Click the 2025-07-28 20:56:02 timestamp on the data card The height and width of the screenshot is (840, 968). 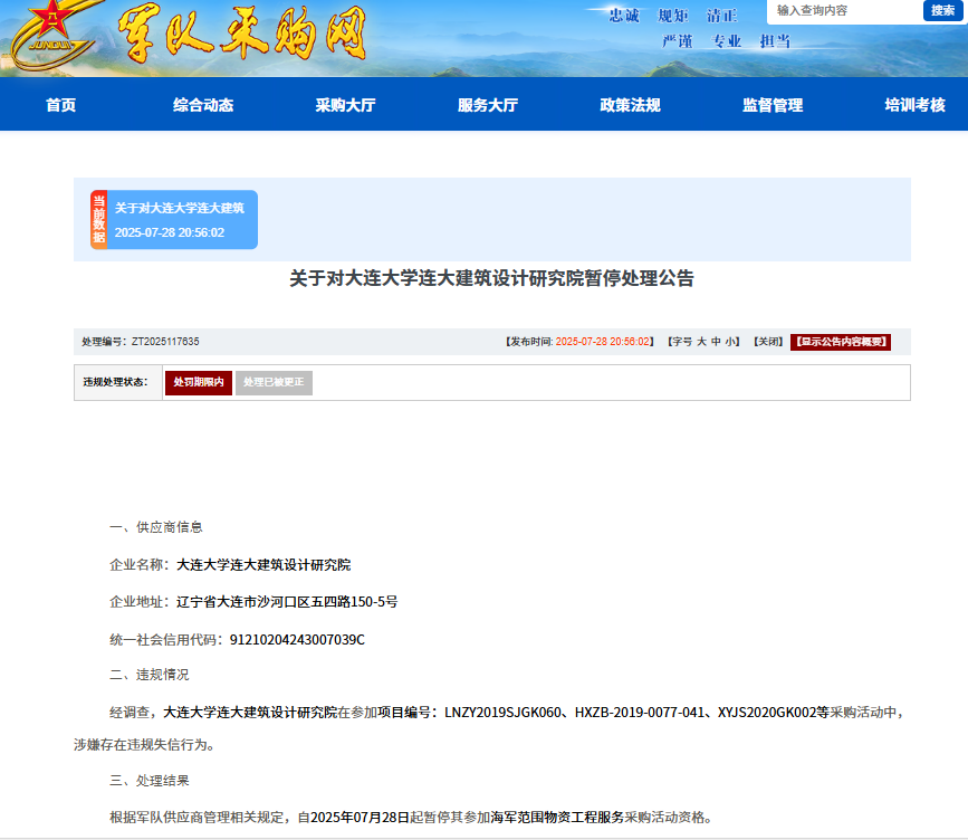pos(170,233)
